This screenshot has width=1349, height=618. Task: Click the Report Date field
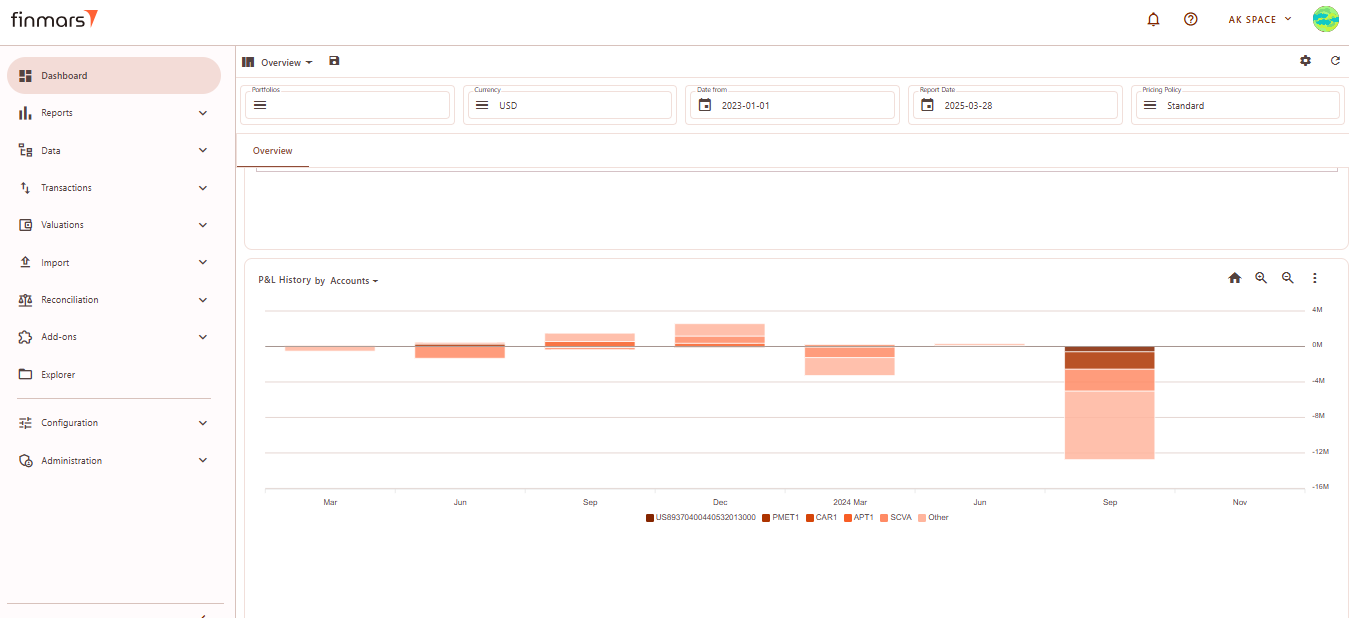tap(1013, 105)
